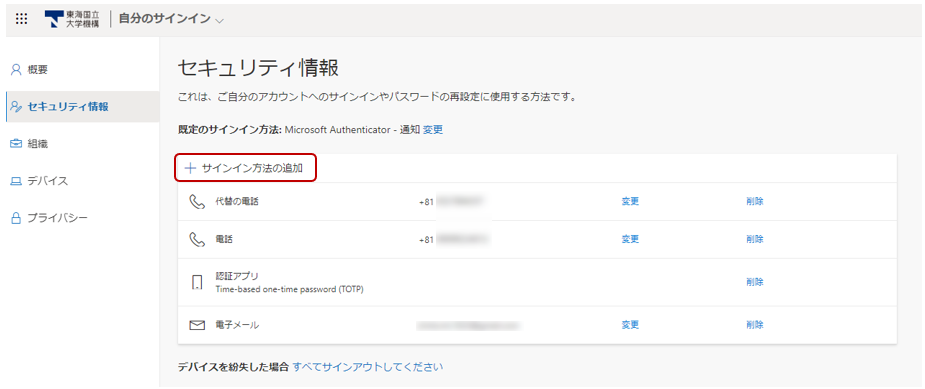Select Time-based one-time password (TOTP) text
This screenshot has width=925, height=389.
click(x=289, y=289)
